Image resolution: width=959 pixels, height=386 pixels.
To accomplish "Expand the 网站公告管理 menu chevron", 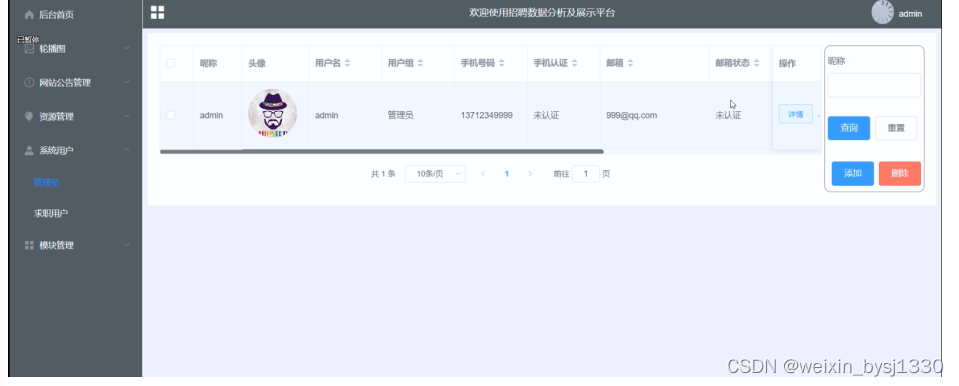I will (x=127, y=81).
